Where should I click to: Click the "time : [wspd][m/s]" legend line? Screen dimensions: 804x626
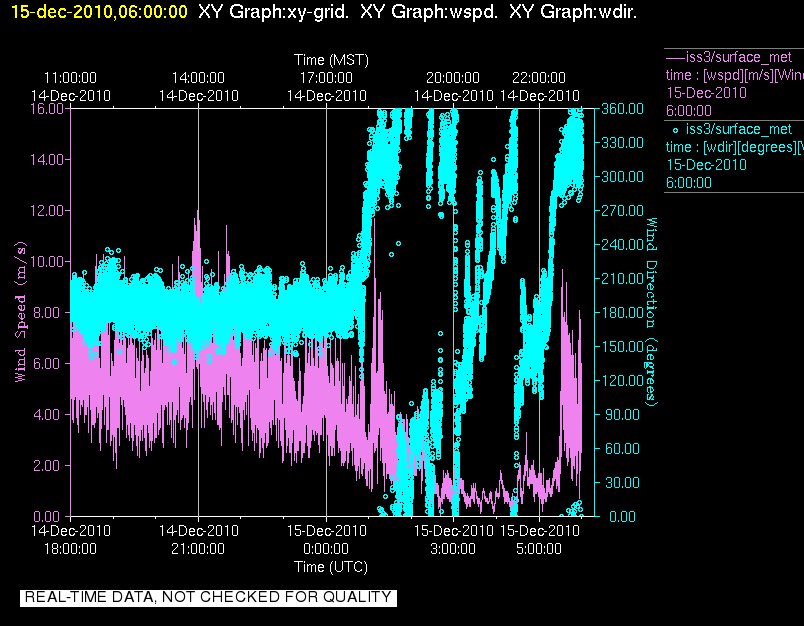(734, 75)
